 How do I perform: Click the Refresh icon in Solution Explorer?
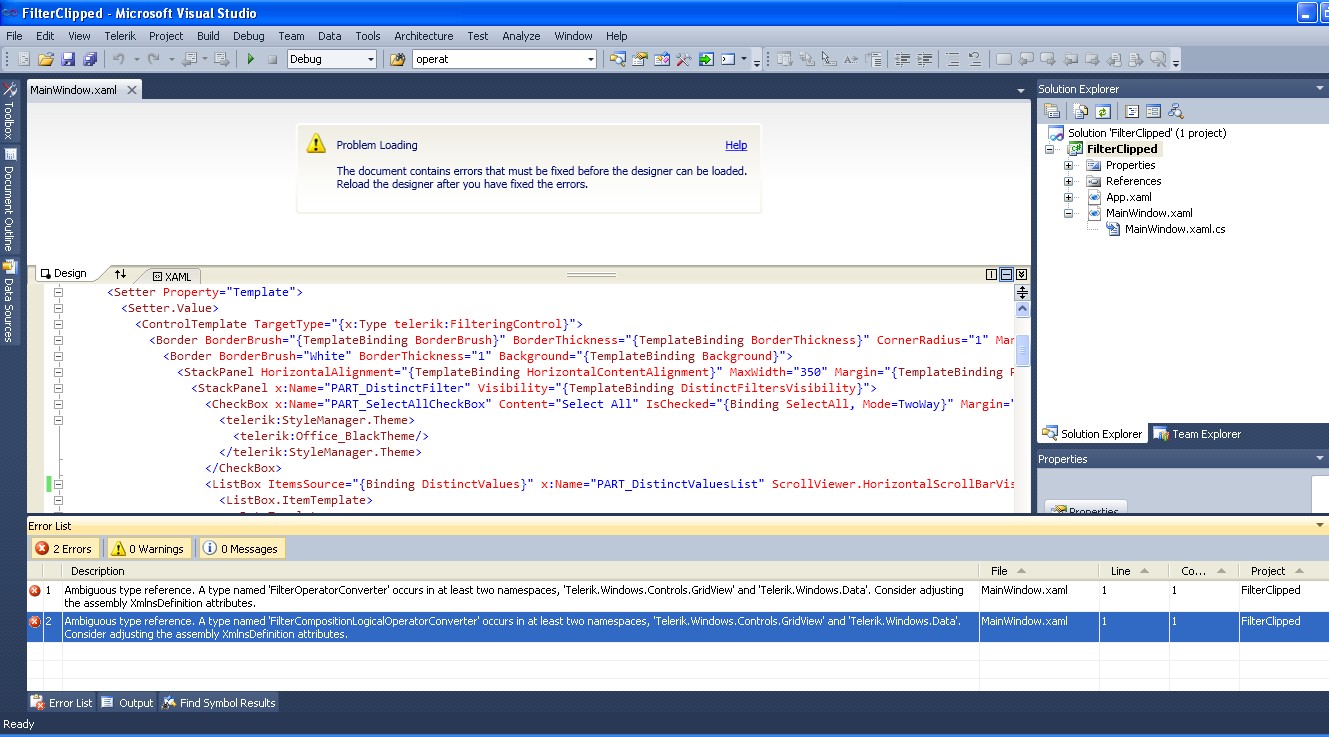[x=1102, y=111]
